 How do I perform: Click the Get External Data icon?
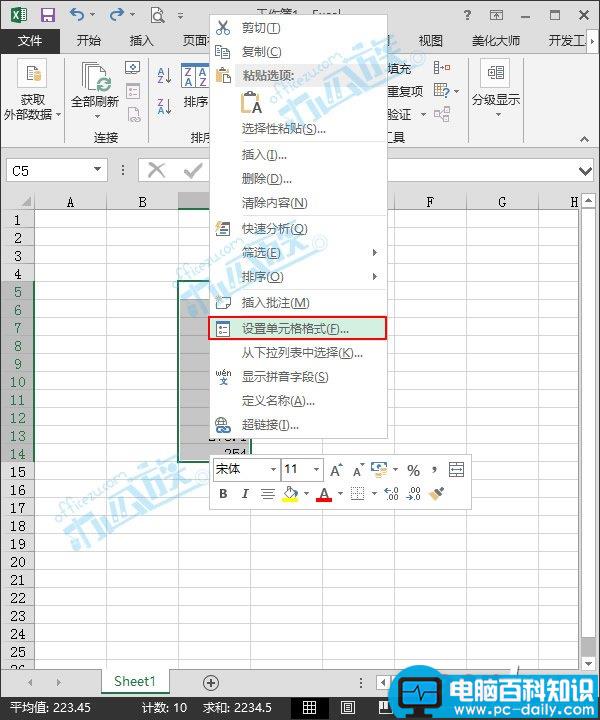[32, 73]
